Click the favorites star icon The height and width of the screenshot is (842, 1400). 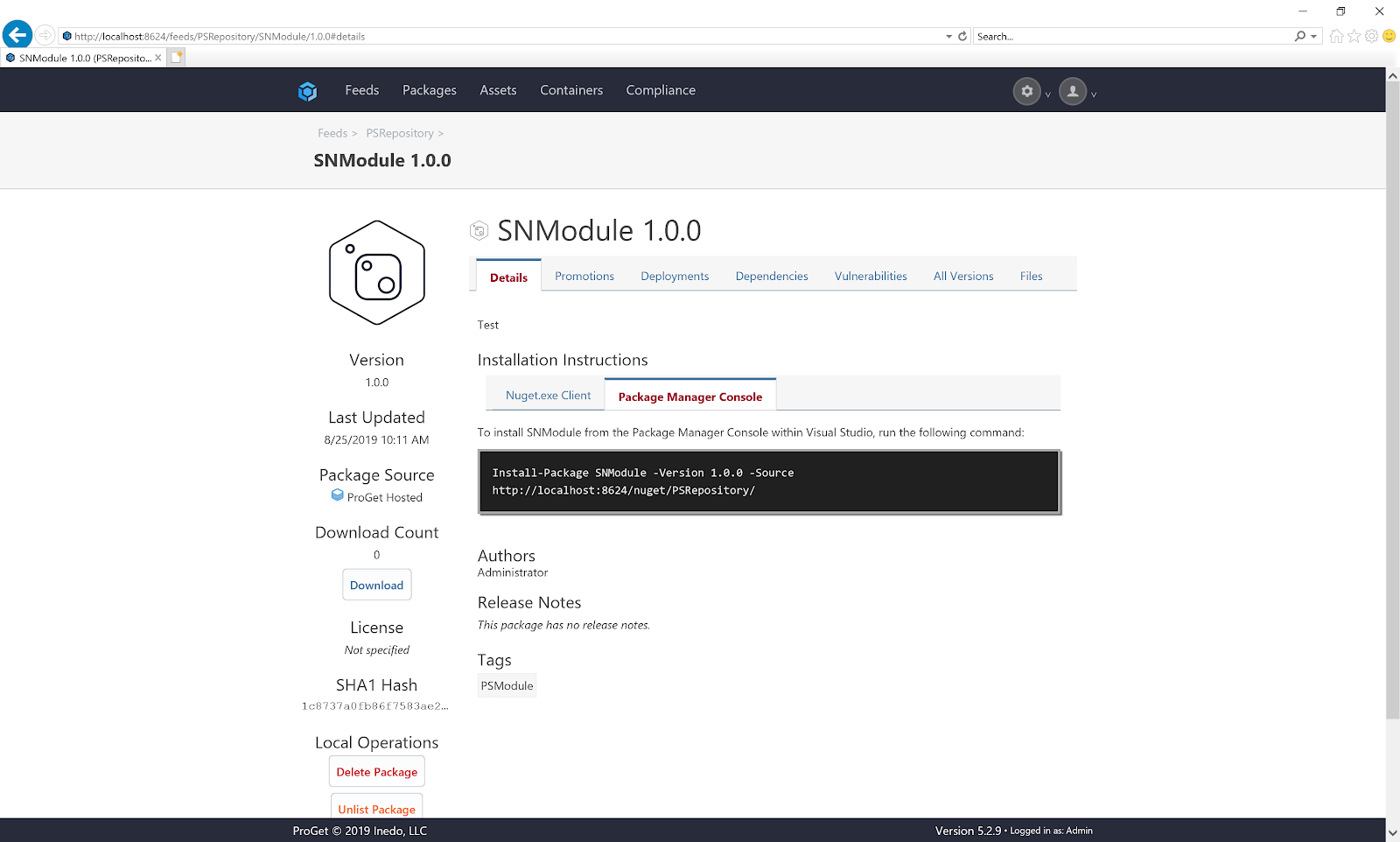click(x=1354, y=36)
